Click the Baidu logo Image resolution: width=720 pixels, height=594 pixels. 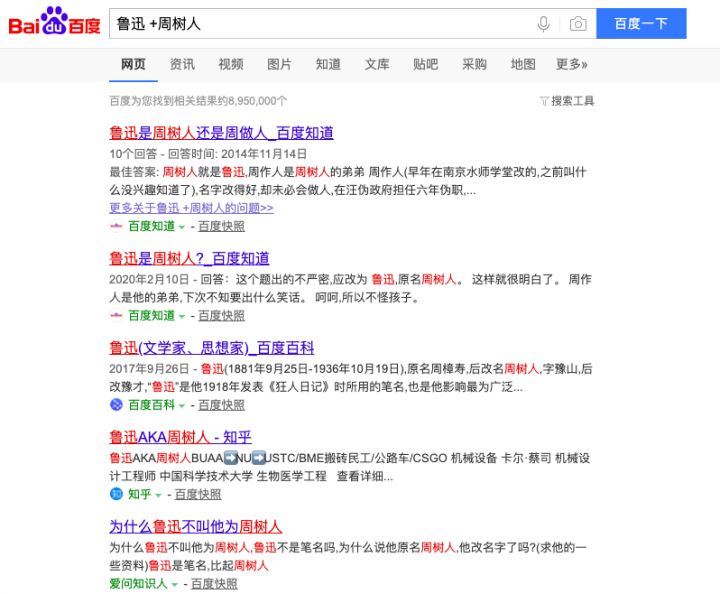[x=54, y=21]
